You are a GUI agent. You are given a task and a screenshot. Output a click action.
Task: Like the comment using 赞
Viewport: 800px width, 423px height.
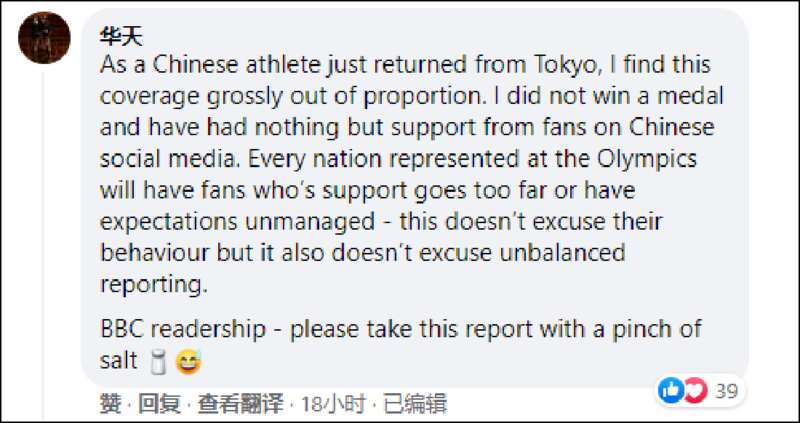pos(111,404)
